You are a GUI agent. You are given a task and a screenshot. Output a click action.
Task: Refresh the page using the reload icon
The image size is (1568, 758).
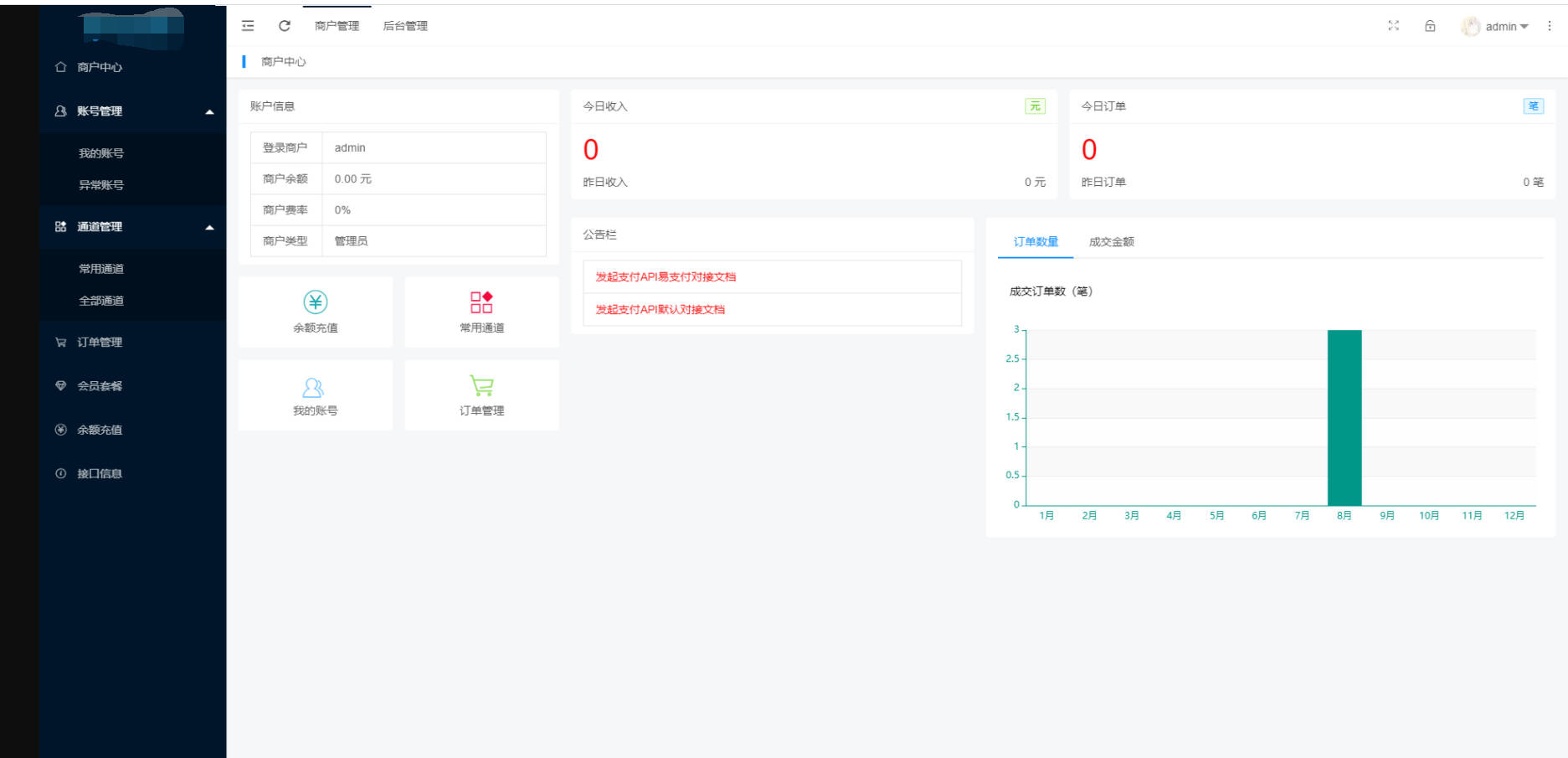coord(285,26)
